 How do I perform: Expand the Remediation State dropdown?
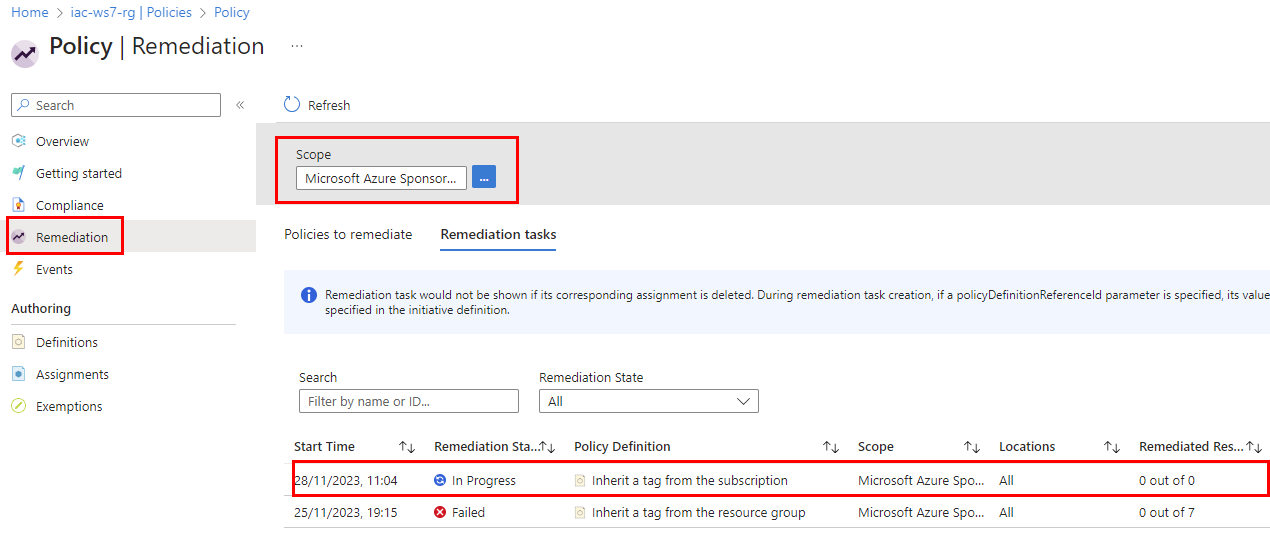tap(648, 401)
